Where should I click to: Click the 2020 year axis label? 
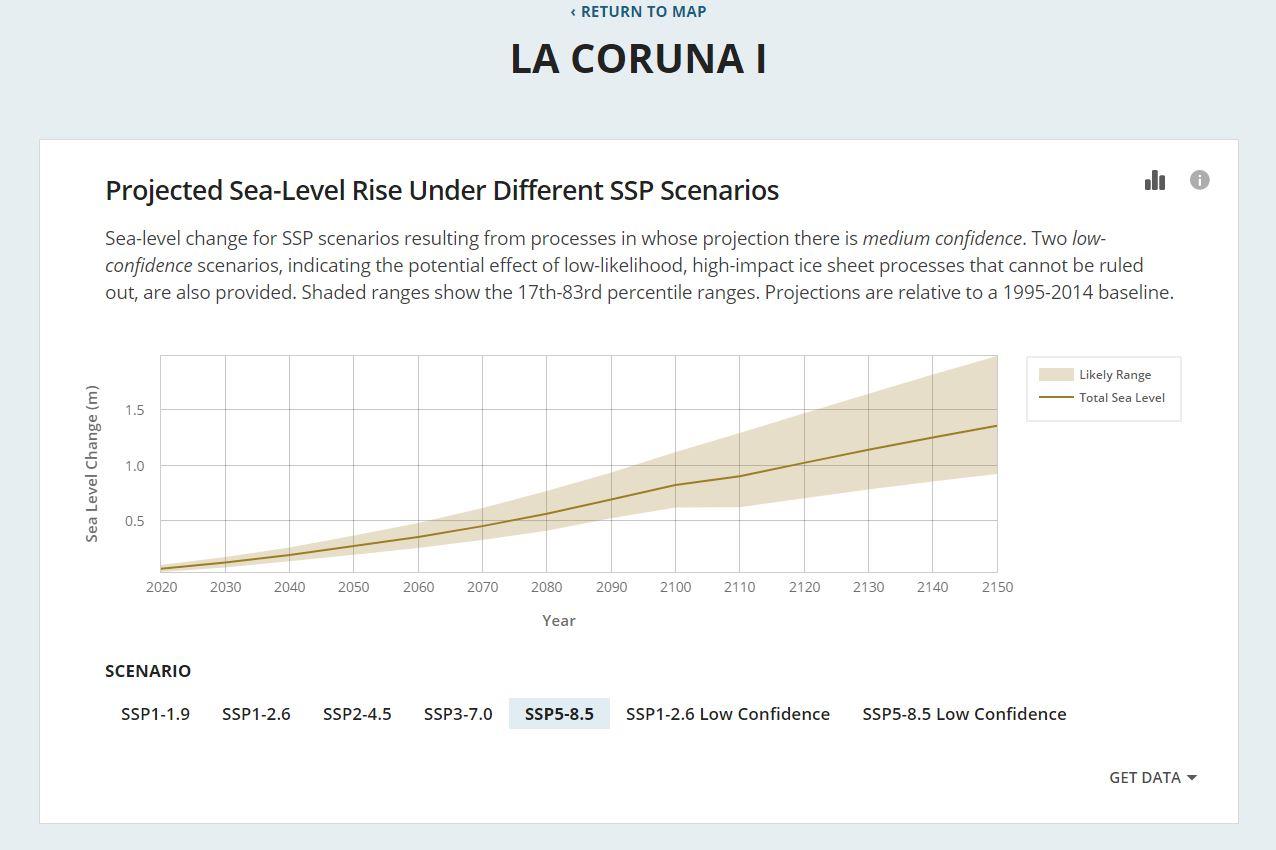161,587
